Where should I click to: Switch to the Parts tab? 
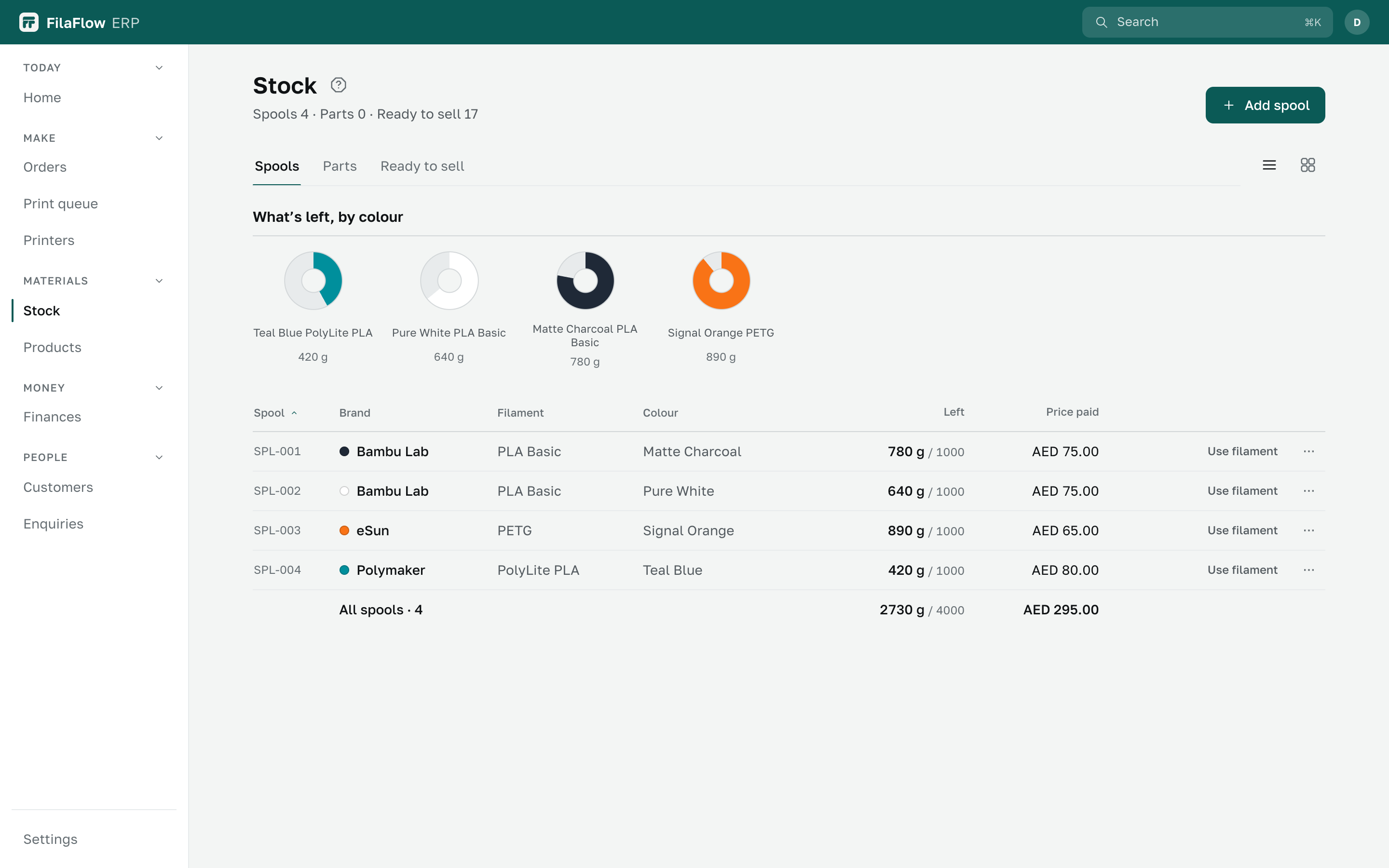(x=340, y=166)
